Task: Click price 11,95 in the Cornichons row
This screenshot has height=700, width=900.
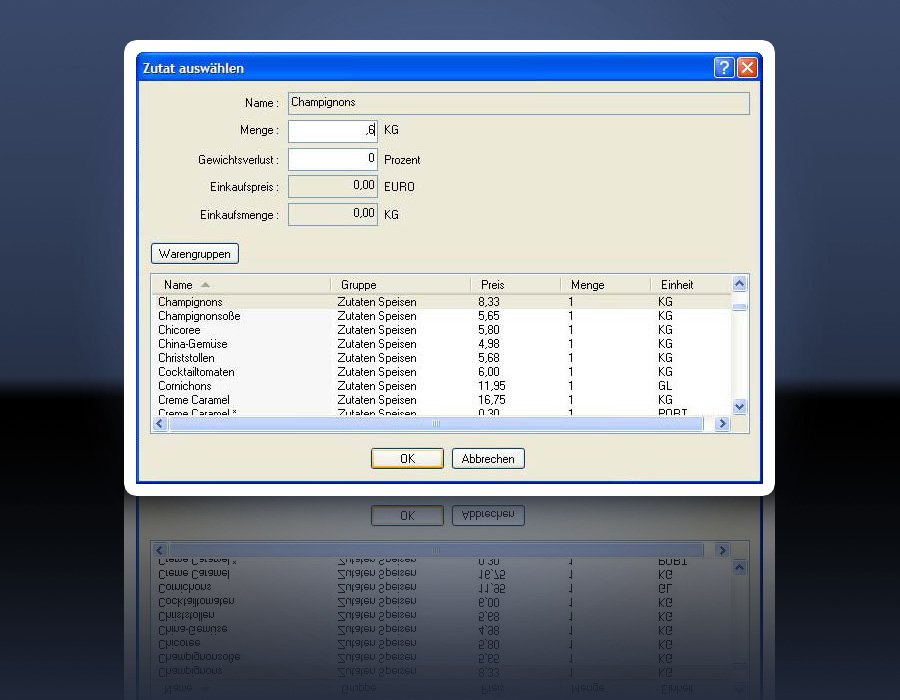Action: coord(491,386)
